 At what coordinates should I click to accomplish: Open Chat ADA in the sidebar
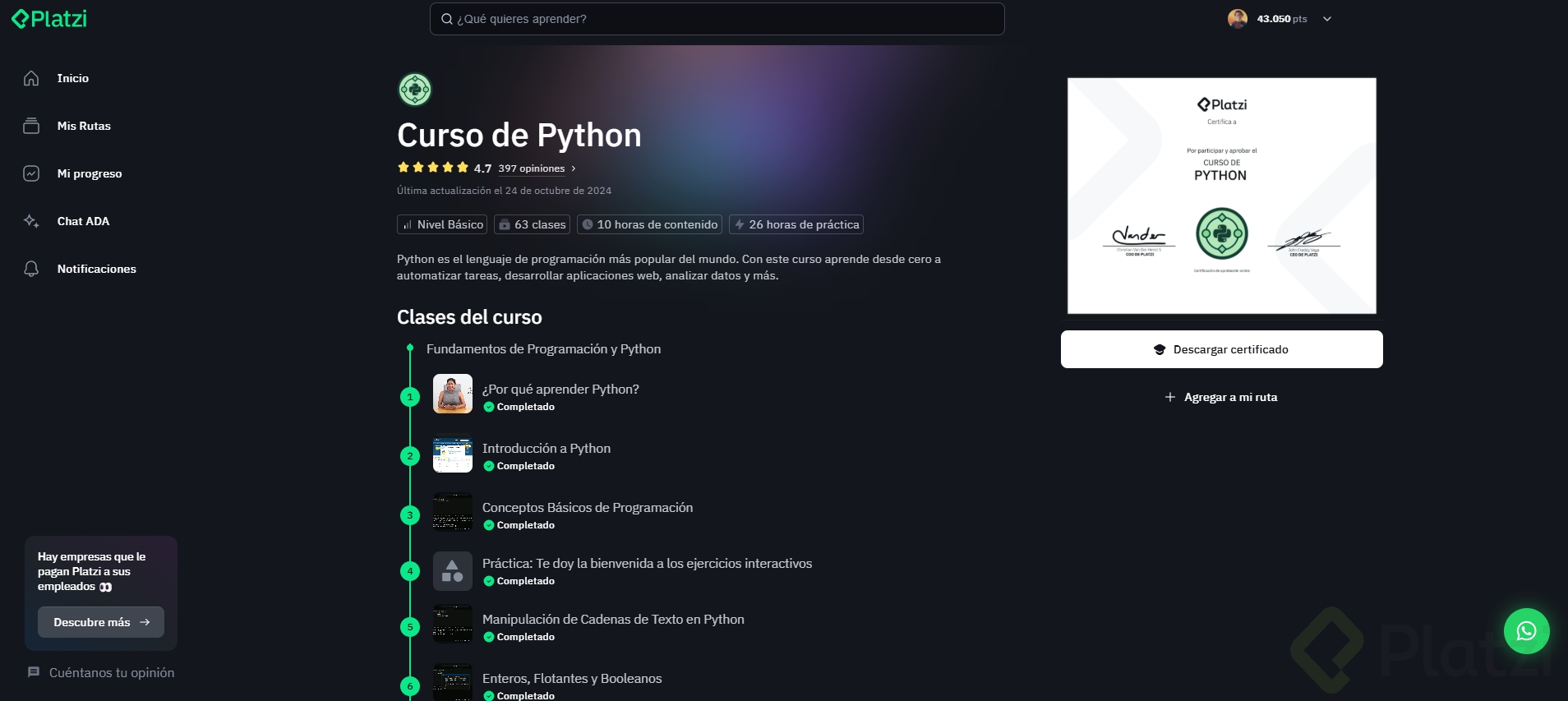83,221
